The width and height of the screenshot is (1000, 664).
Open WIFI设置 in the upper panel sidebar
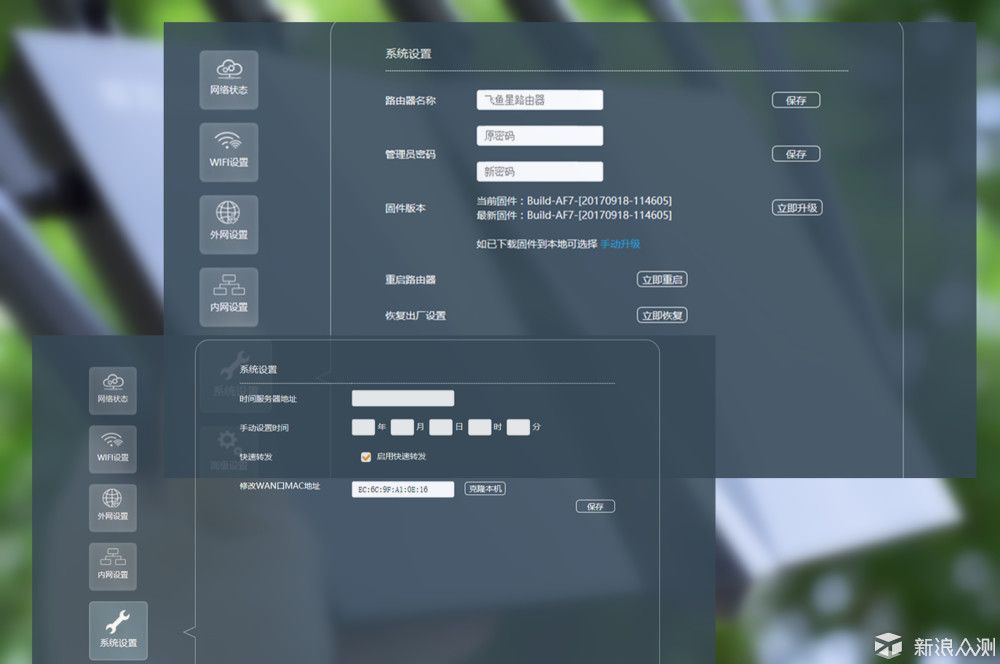coord(229,152)
